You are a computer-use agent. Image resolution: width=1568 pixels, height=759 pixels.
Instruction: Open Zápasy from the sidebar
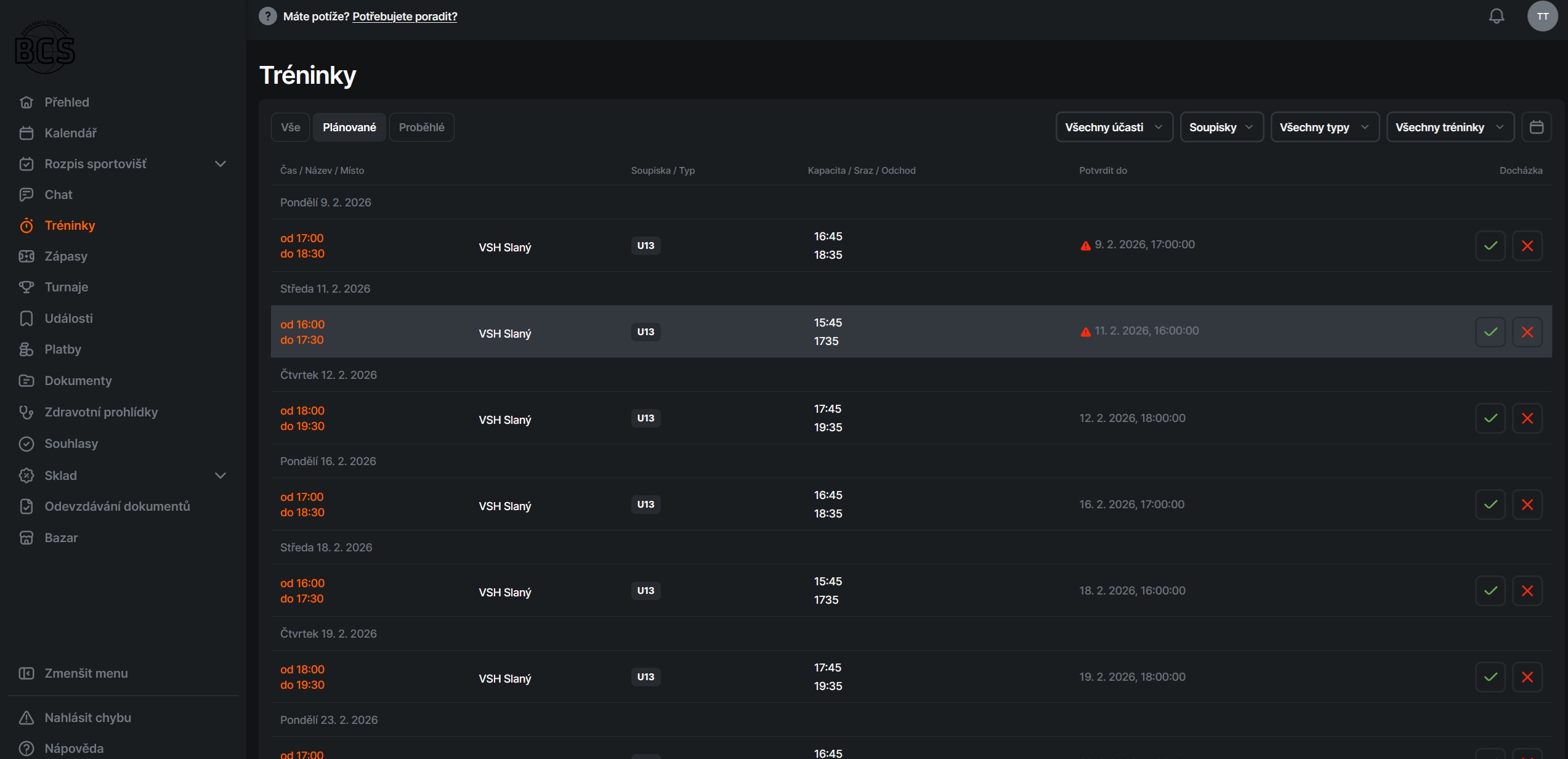click(65, 256)
